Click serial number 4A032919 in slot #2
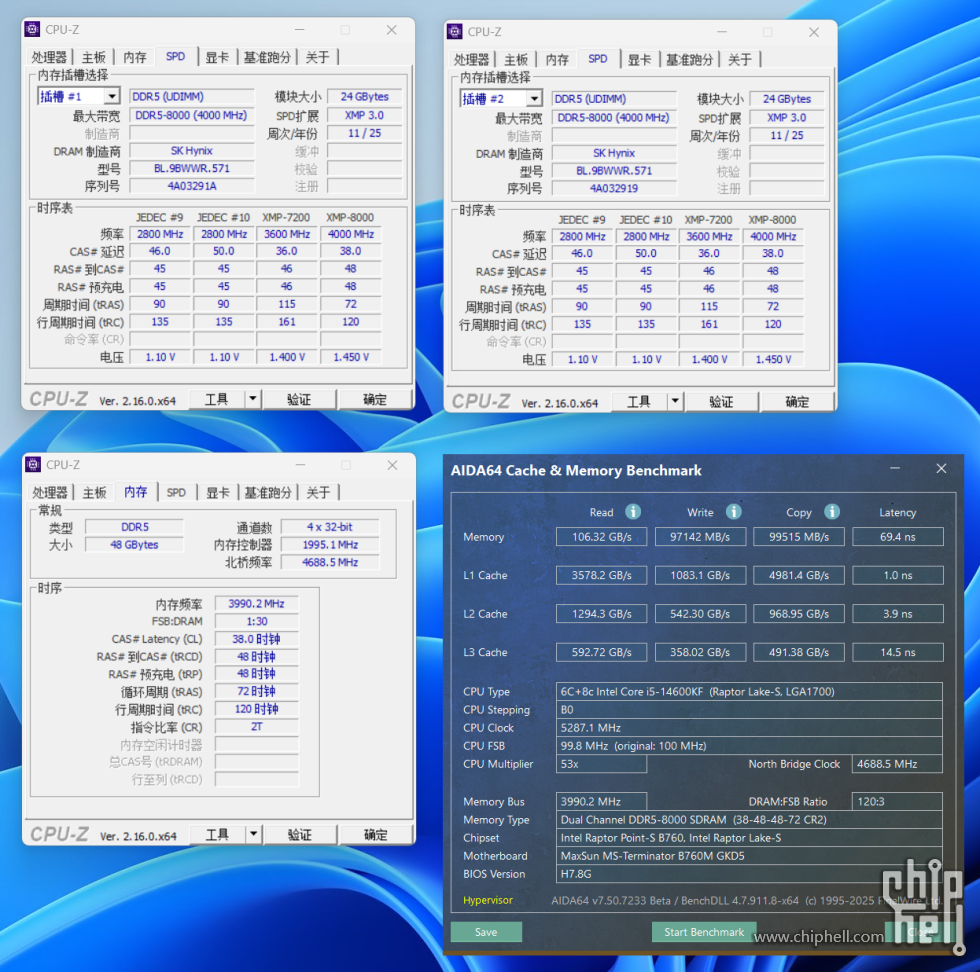This screenshot has height=972, width=980. (x=614, y=188)
